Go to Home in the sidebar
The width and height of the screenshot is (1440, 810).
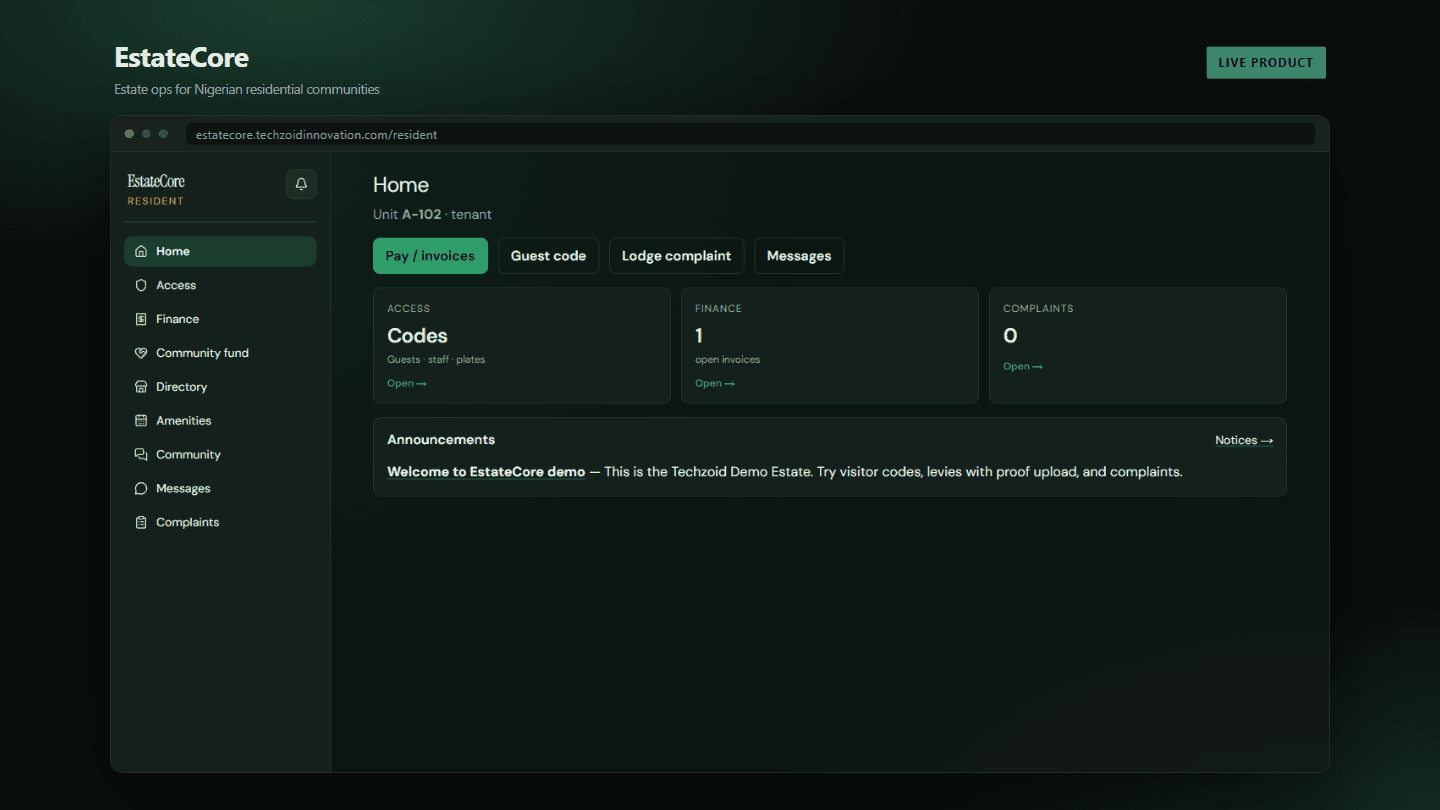click(x=220, y=251)
